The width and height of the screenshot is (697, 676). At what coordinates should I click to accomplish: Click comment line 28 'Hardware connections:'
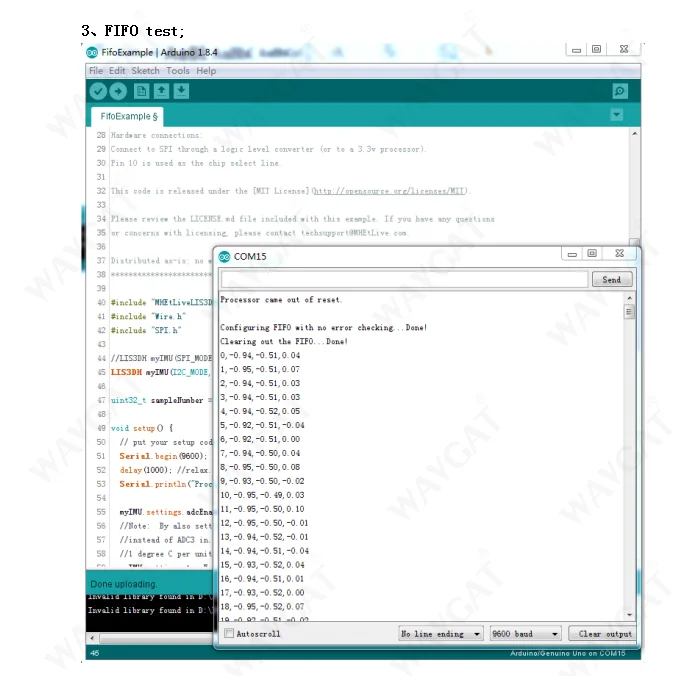click(x=156, y=135)
